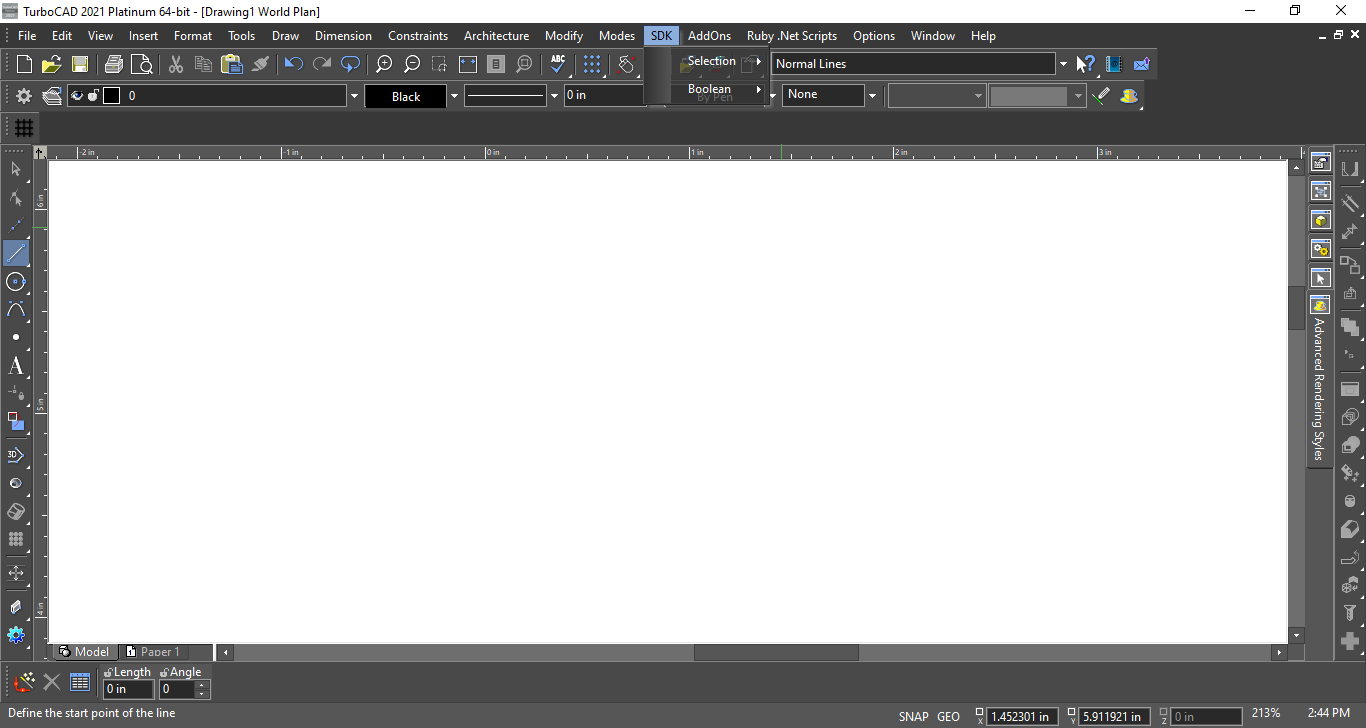Click the cancel X in inspector bar
Screen dimensions: 1366x728
[52, 683]
